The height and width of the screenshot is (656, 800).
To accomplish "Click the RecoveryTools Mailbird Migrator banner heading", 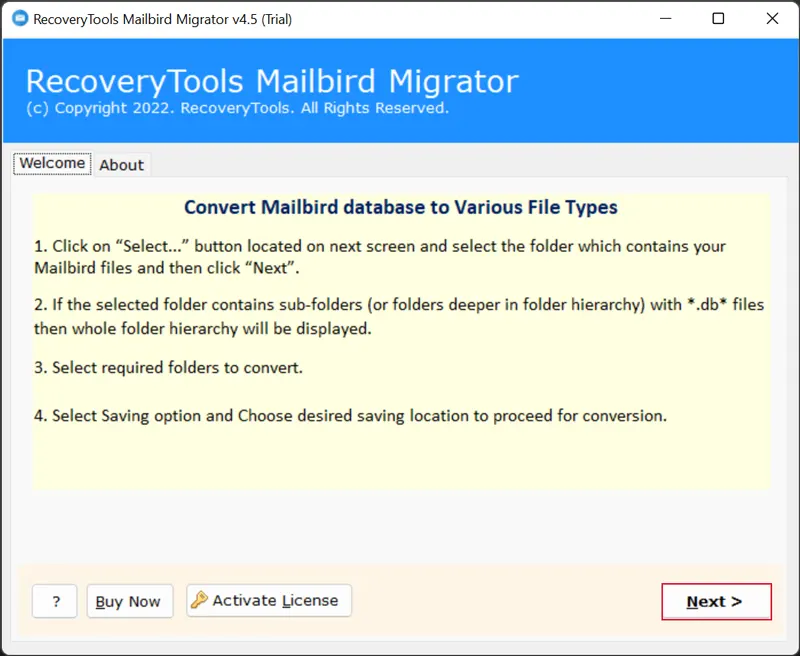I will [x=272, y=81].
